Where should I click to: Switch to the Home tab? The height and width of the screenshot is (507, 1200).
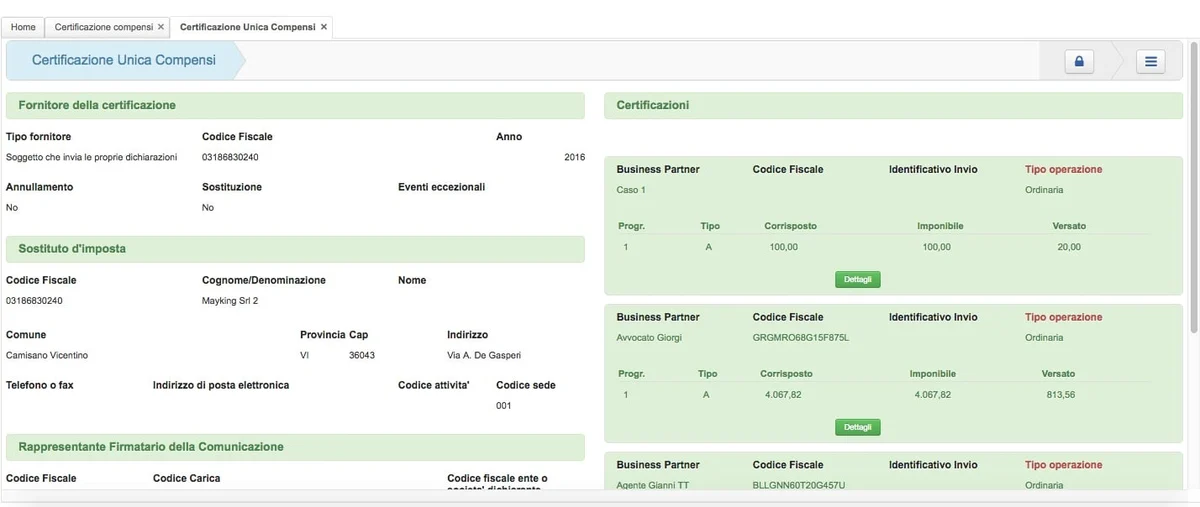24,27
